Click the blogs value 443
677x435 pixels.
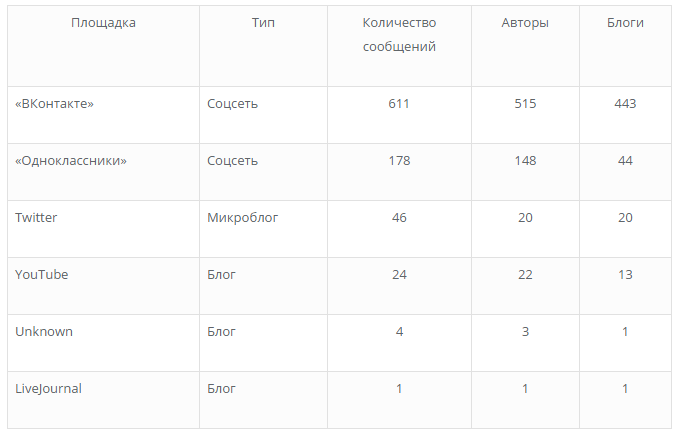click(x=625, y=104)
